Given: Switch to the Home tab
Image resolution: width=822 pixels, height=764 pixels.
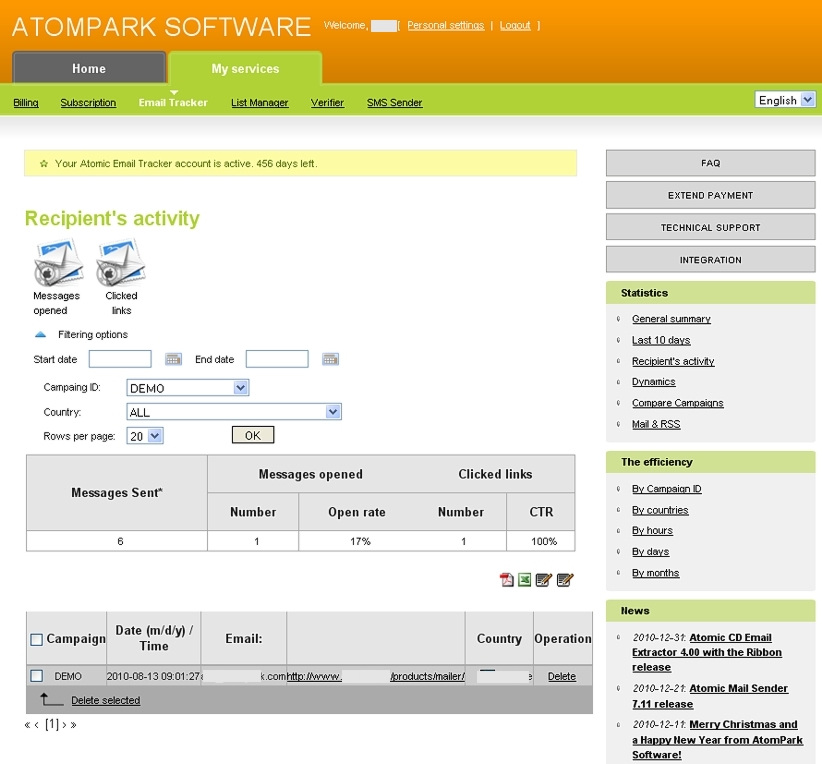Looking at the screenshot, I should [89, 68].
